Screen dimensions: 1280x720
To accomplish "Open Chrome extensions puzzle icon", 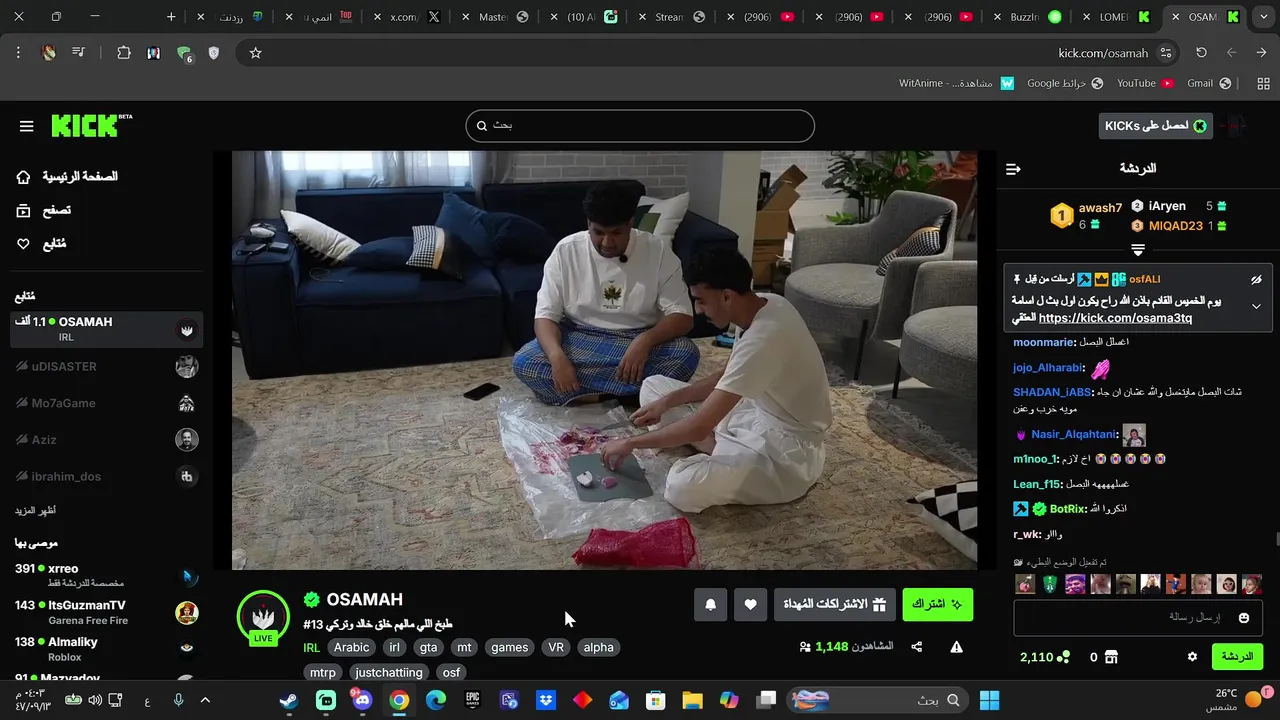I will pos(124,53).
